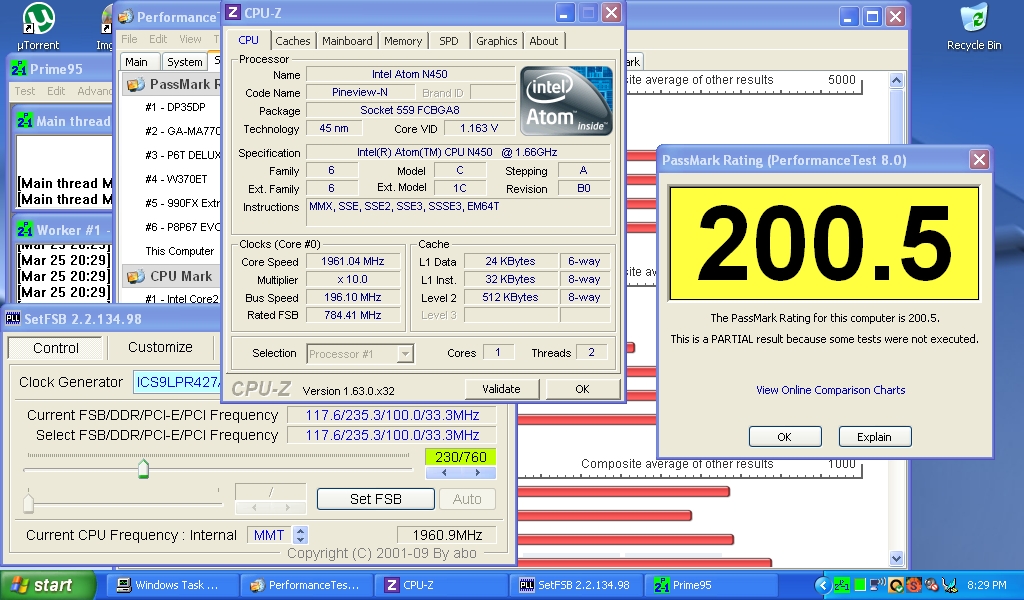Switch to the Customize tab in SetFSB
The width and height of the screenshot is (1024, 600).
pyautogui.click(x=160, y=347)
